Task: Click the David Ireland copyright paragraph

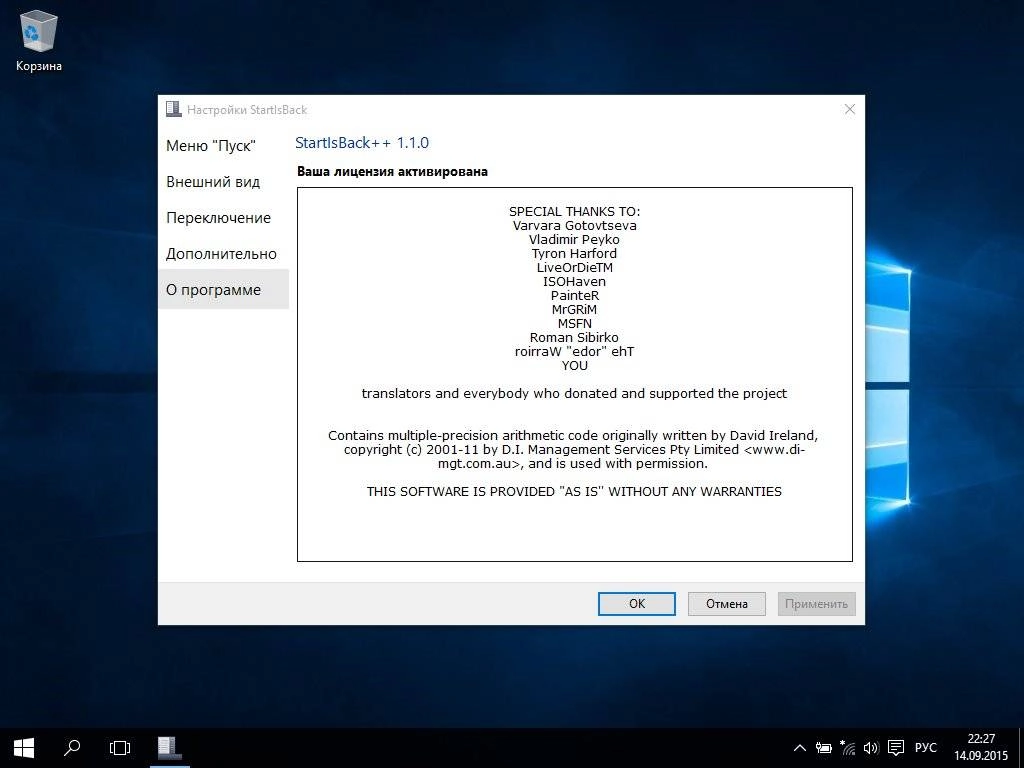Action: (573, 449)
